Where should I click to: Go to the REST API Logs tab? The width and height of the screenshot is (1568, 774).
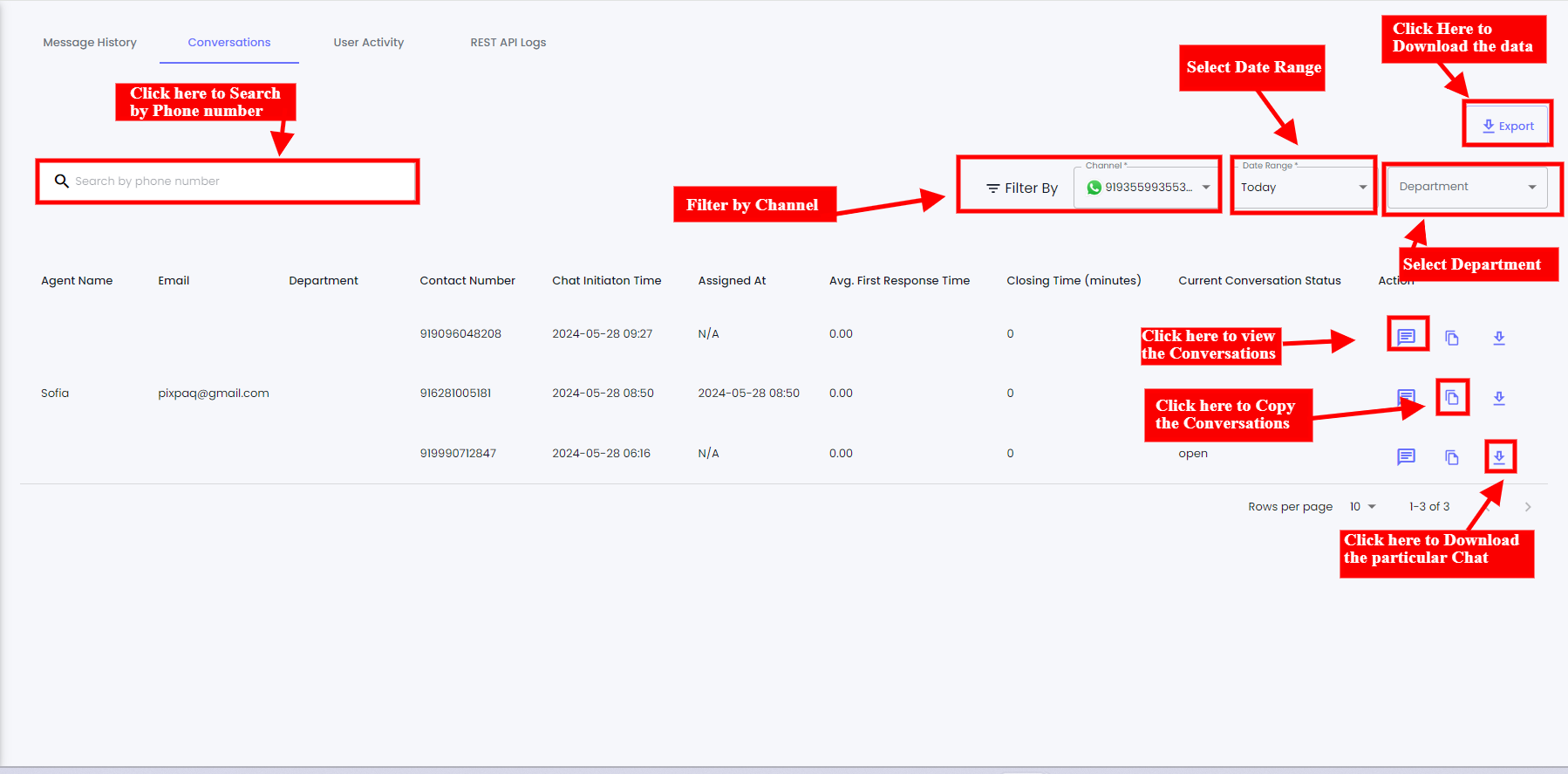(x=508, y=42)
